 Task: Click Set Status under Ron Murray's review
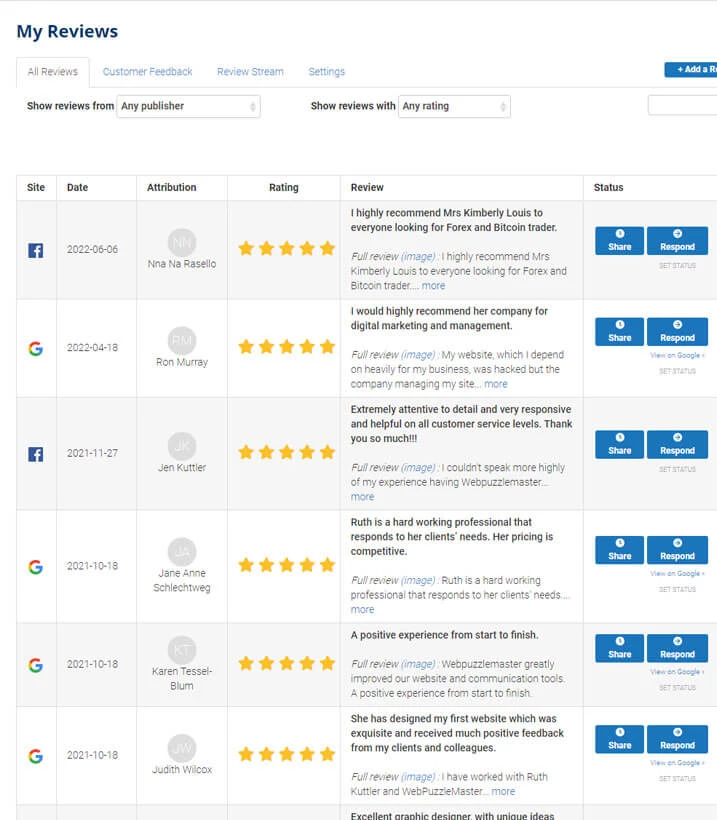(677, 371)
